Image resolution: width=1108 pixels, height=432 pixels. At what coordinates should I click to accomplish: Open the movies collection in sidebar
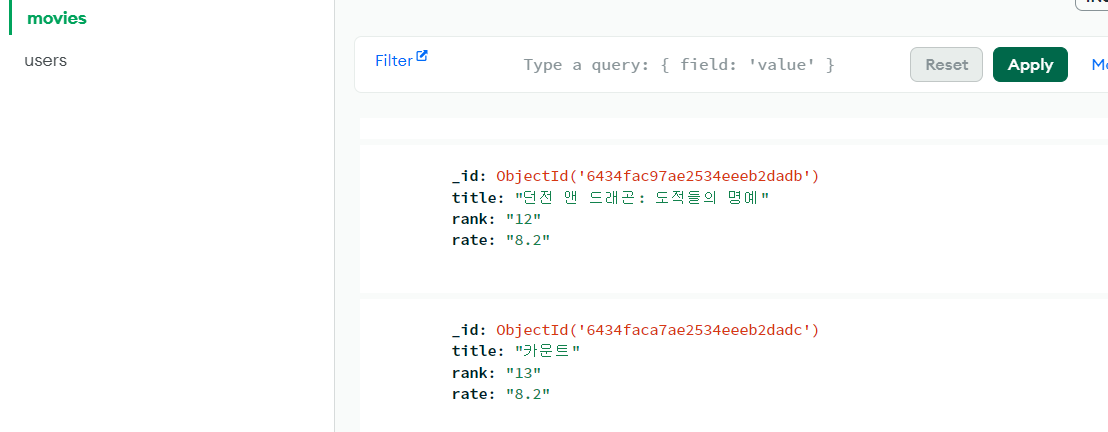pyautogui.click(x=57, y=18)
